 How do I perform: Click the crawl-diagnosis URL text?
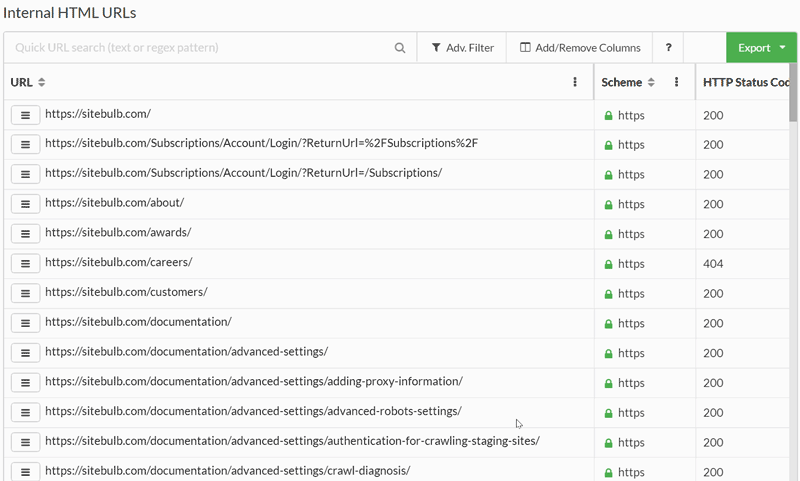pos(228,471)
